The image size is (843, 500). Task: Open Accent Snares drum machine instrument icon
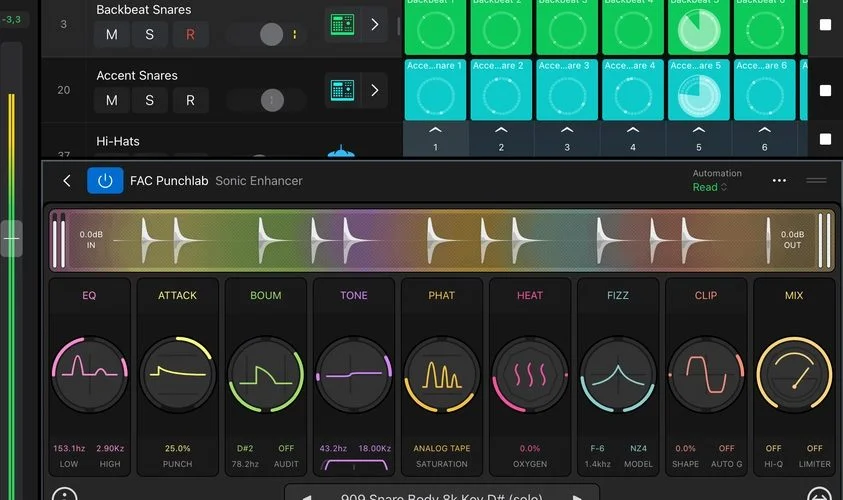(342, 90)
